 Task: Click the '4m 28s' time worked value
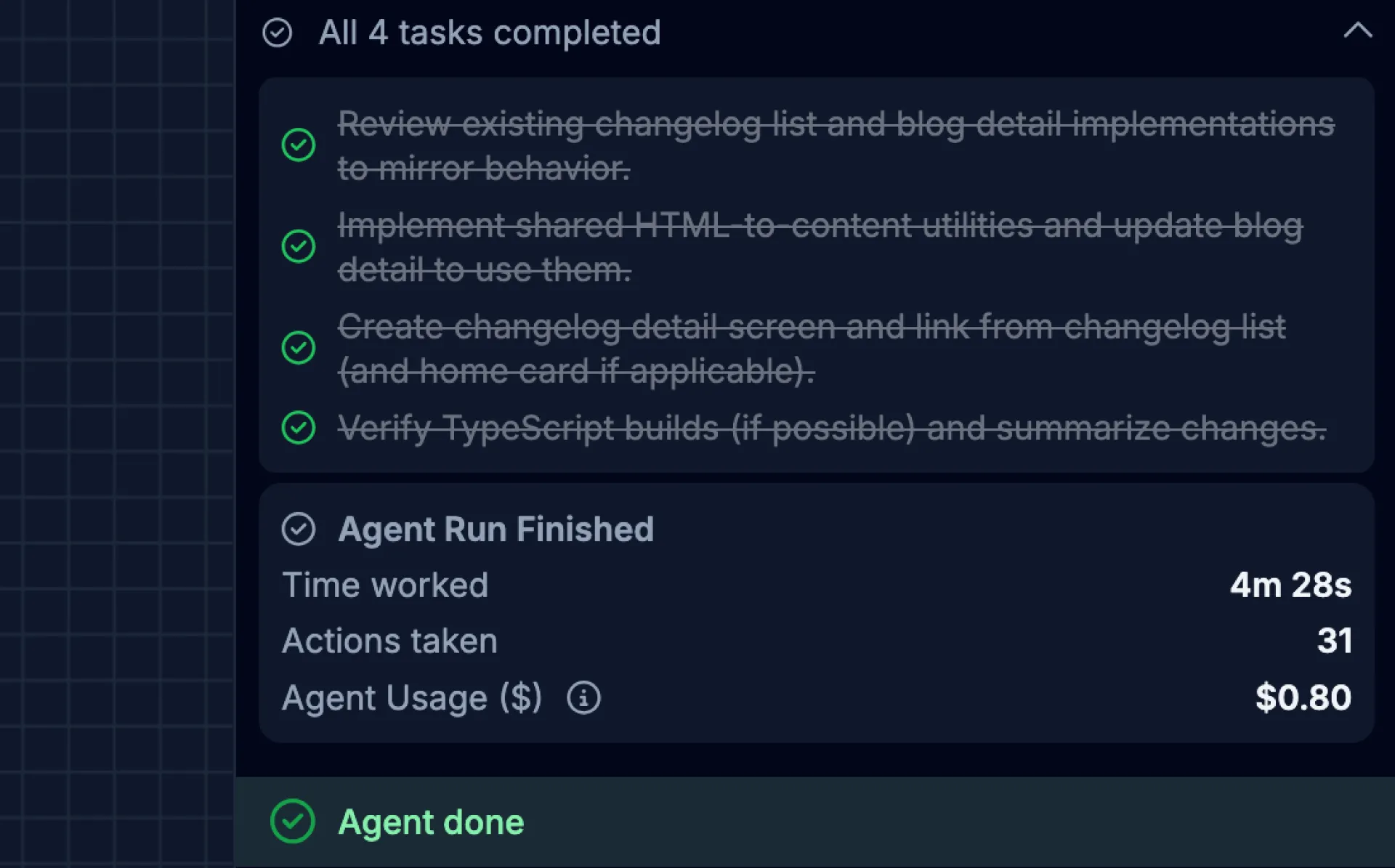pos(1291,585)
